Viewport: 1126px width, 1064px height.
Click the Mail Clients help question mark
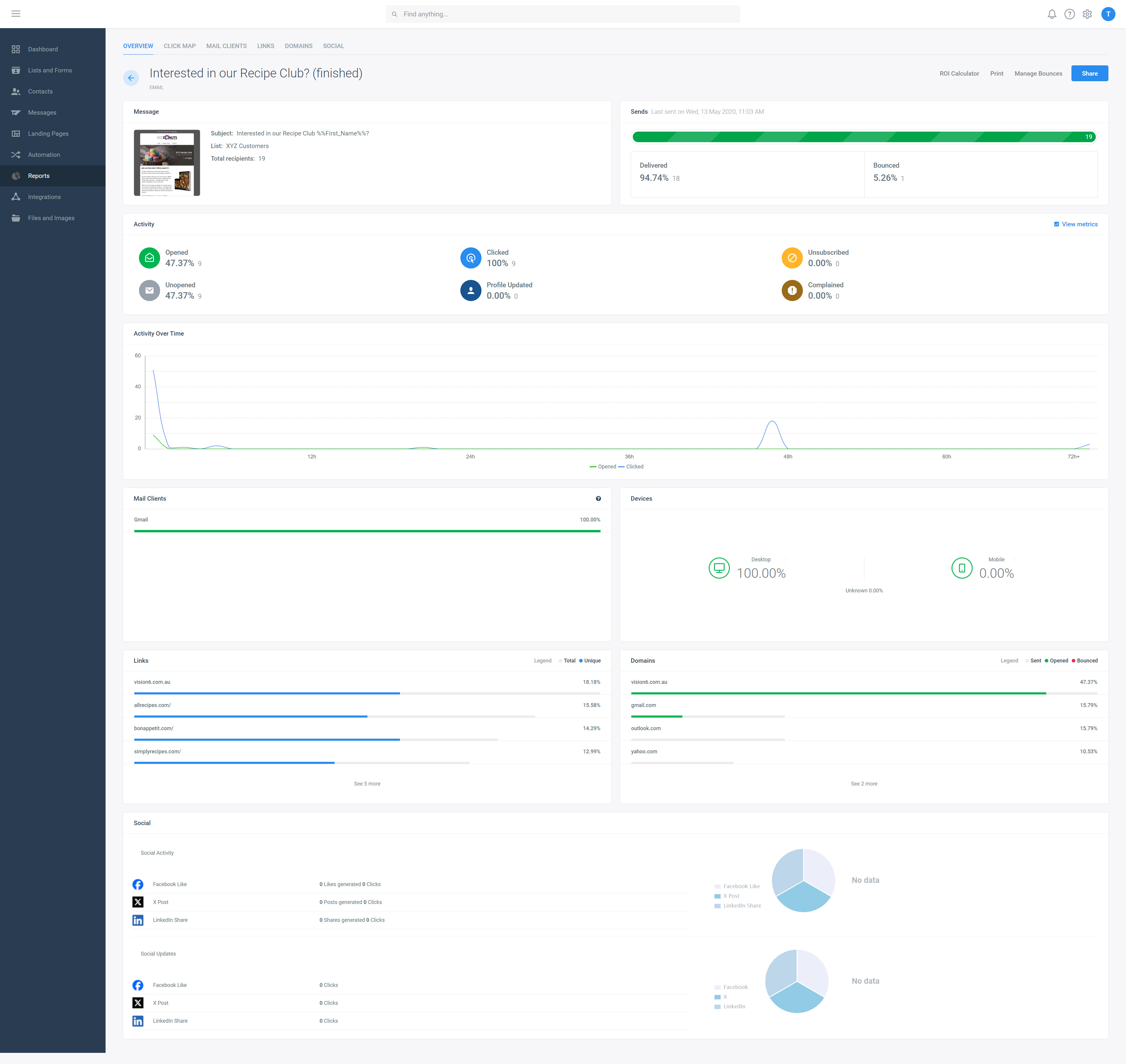tap(598, 499)
